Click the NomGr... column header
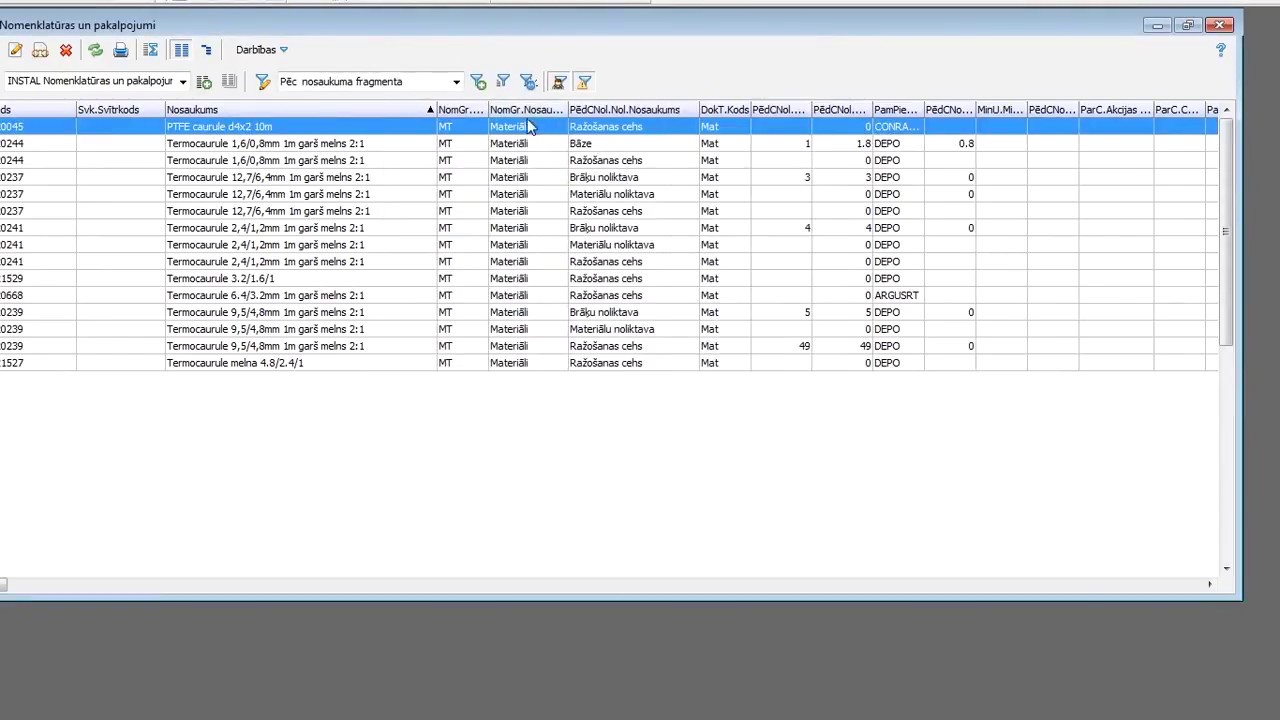This screenshot has width=1280, height=720. tap(461, 110)
